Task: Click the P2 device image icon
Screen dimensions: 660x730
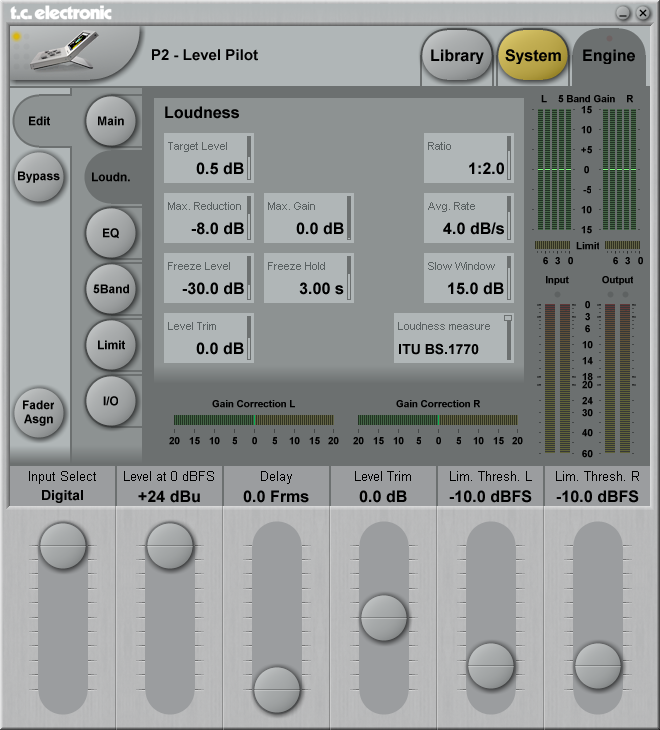Action: (65, 50)
